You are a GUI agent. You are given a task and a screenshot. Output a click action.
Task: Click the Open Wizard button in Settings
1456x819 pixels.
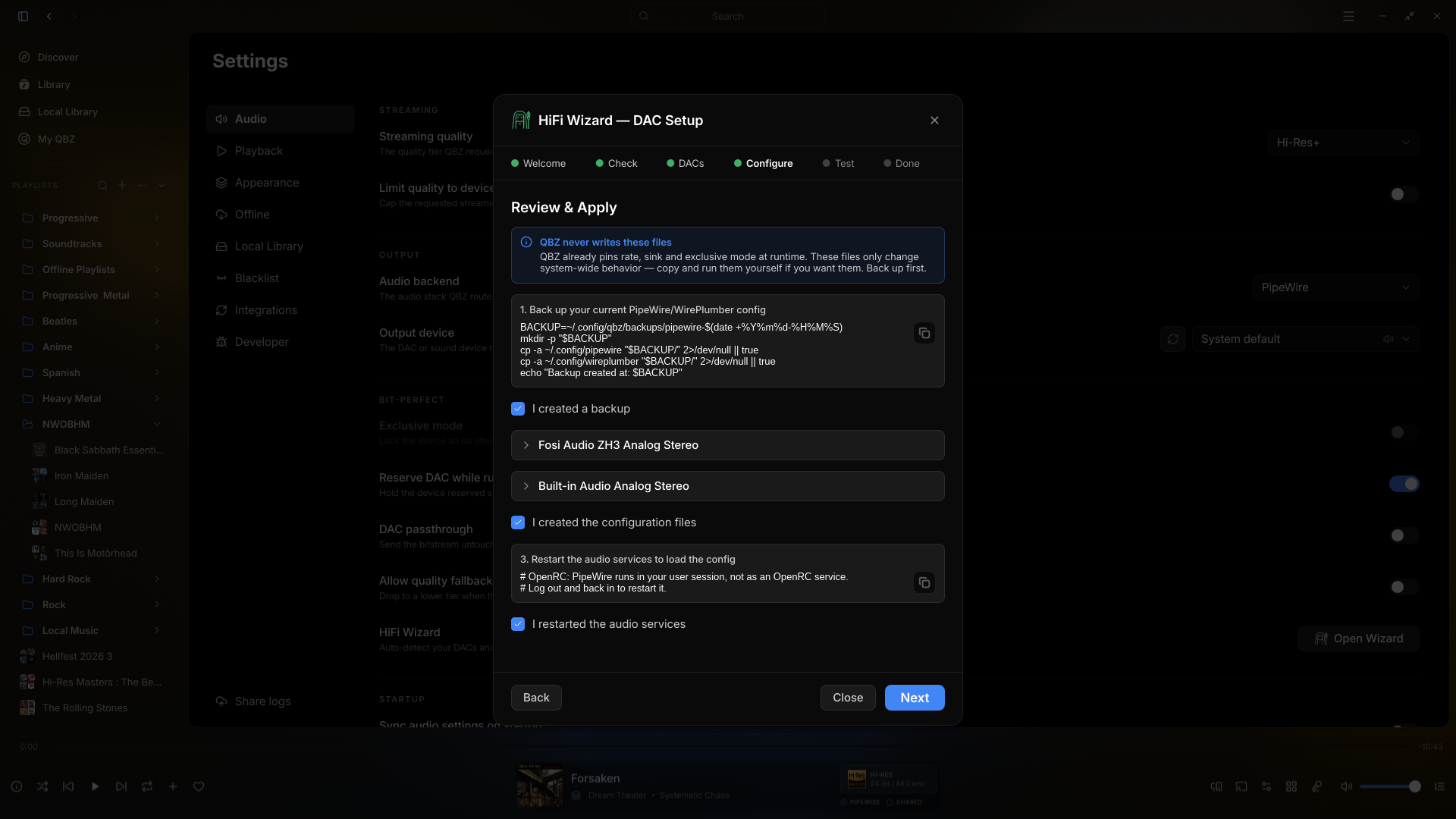1359,639
